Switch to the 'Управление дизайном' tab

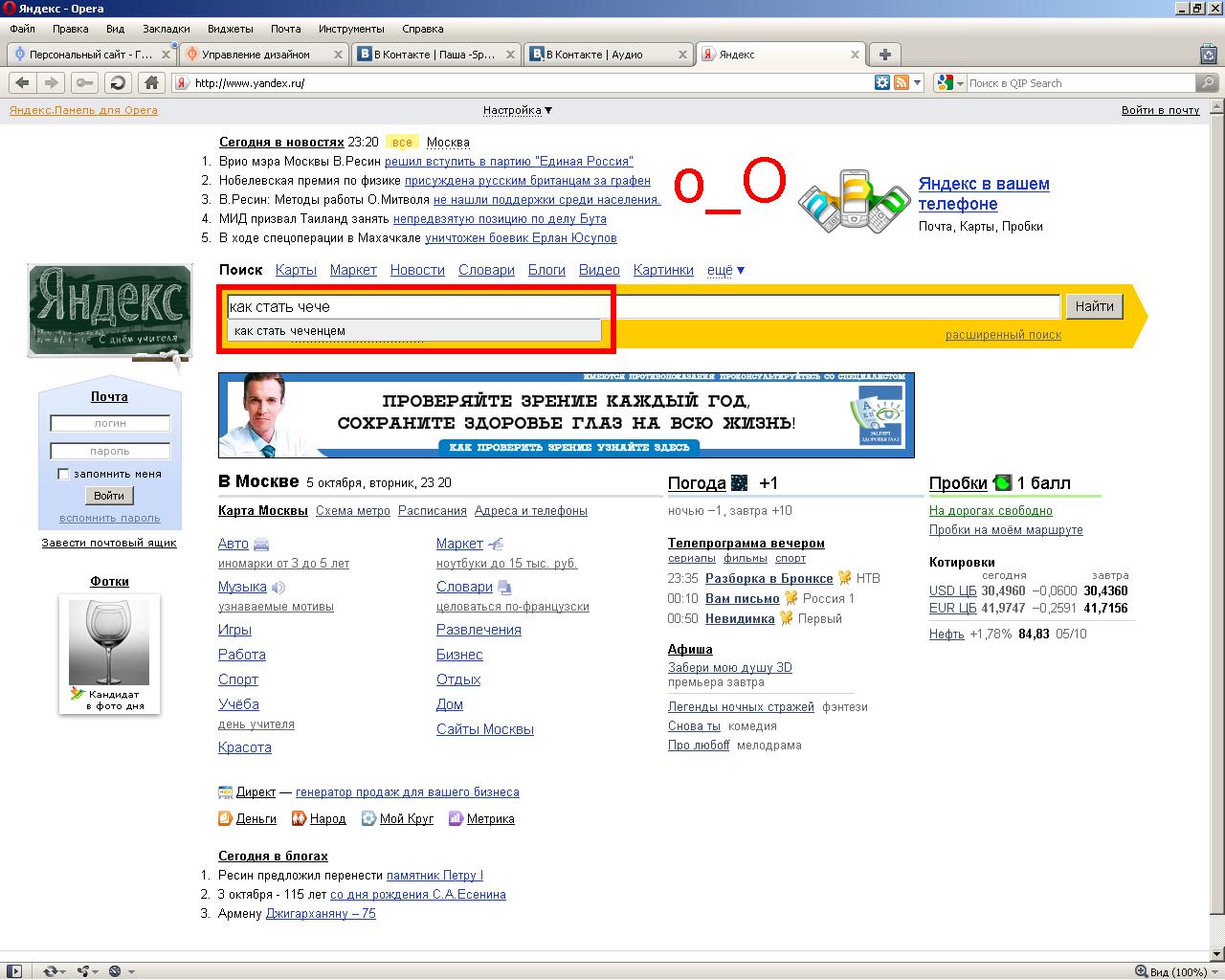[x=264, y=55]
